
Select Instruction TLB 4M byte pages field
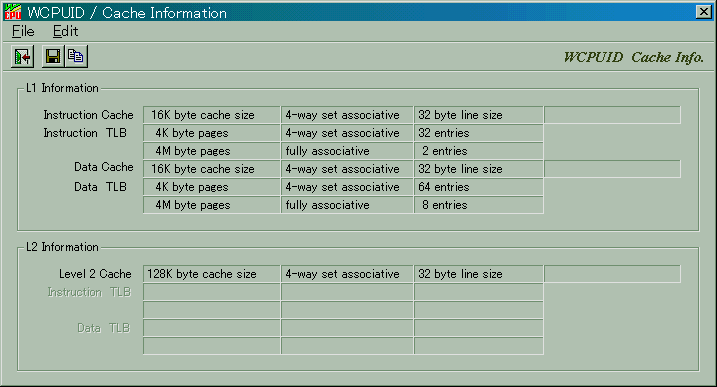click(x=212, y=151)
